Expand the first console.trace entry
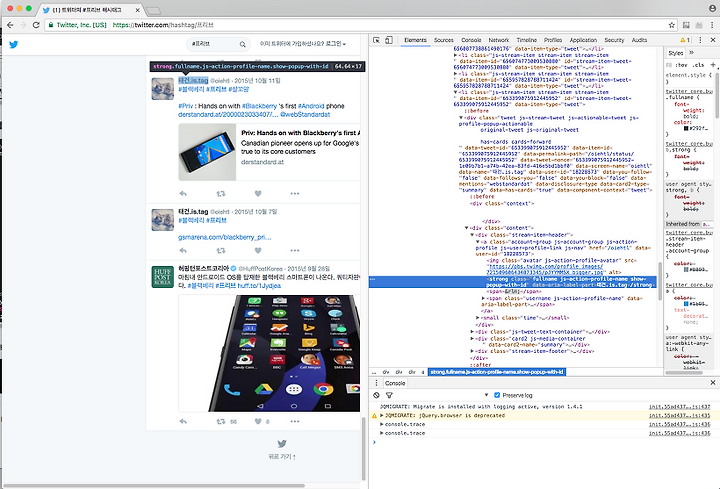 (x=382, y=424)
